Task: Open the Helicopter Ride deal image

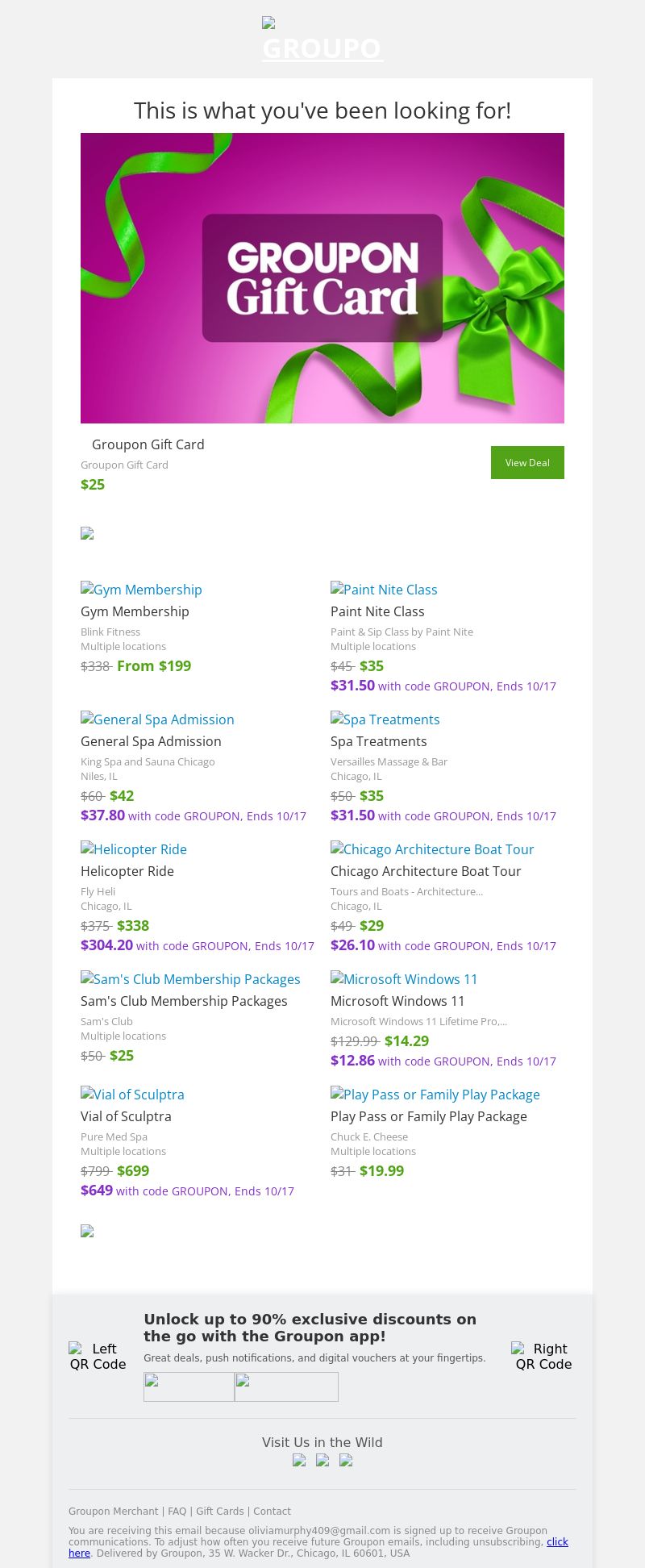Action: click(x=134, y=849)
